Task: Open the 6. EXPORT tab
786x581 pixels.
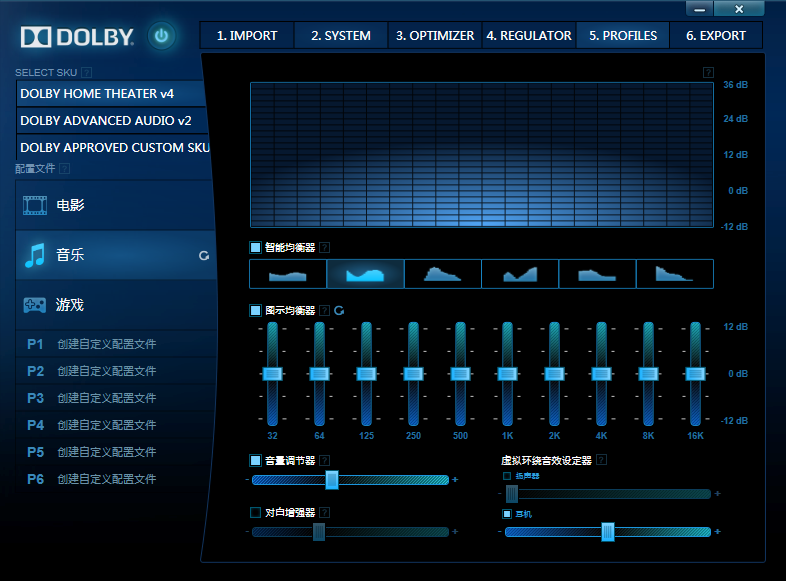Action: 715,35
